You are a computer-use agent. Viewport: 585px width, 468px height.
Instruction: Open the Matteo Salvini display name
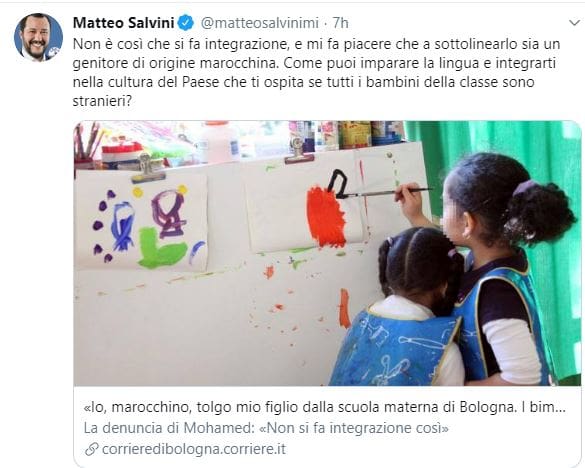coord(123,23)
